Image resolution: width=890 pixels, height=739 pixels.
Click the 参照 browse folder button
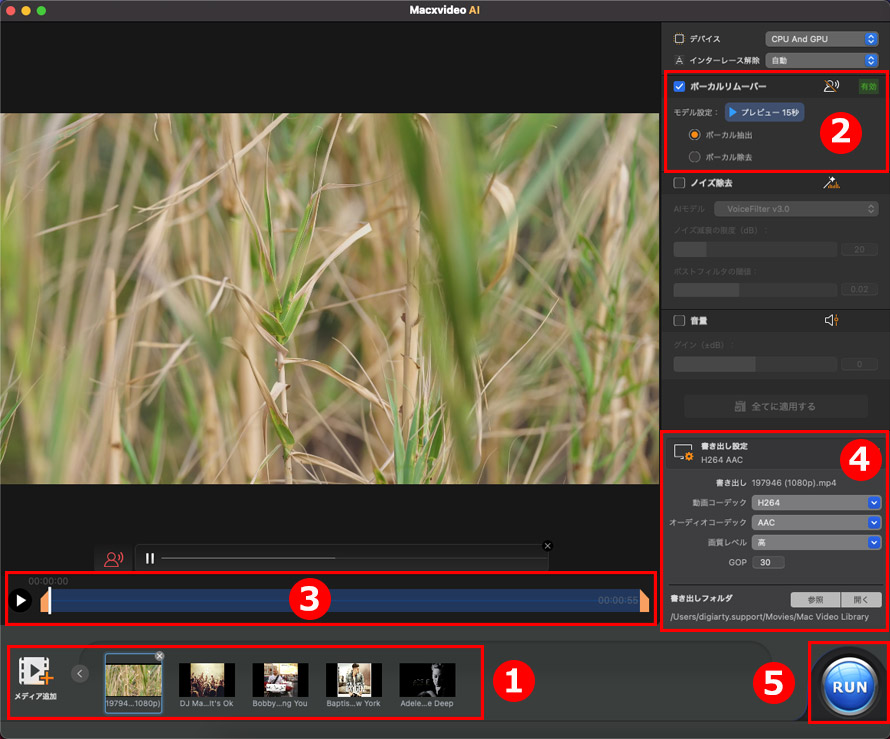click(x=814, y=600)
